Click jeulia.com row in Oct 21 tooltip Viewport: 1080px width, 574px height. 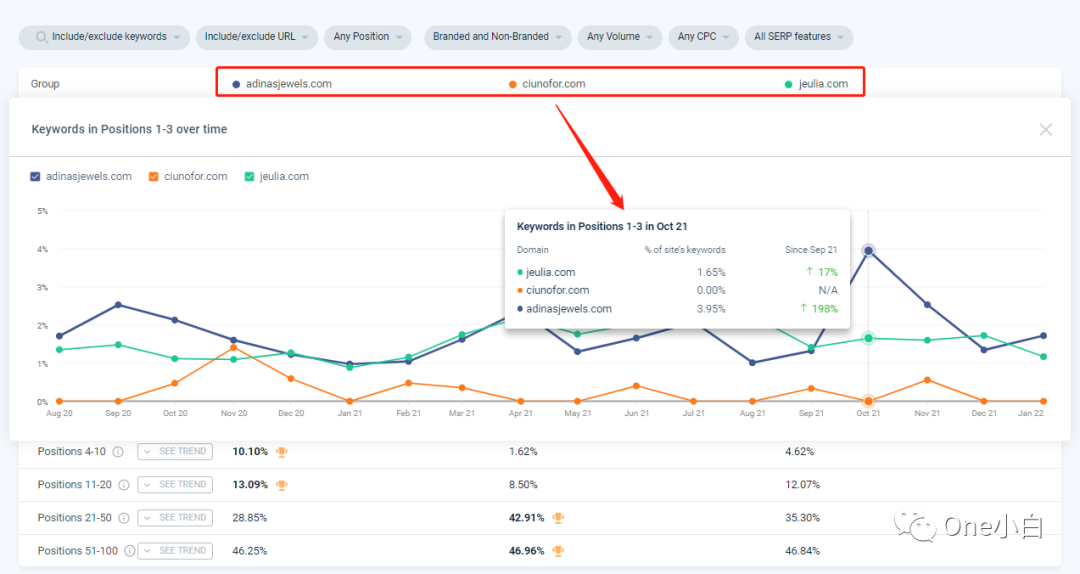click(677, 272)
